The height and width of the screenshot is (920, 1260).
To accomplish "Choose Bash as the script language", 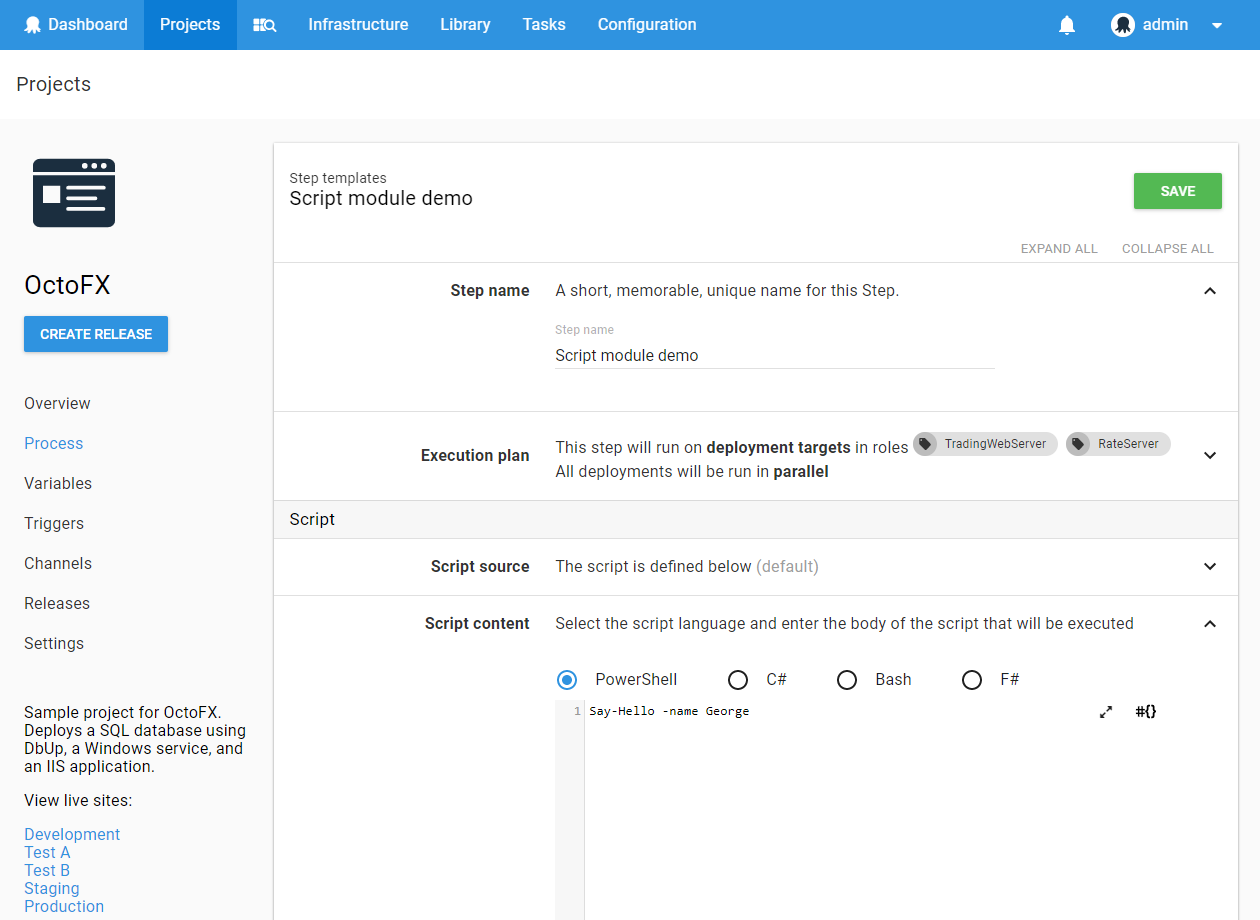I will [847, 680].
